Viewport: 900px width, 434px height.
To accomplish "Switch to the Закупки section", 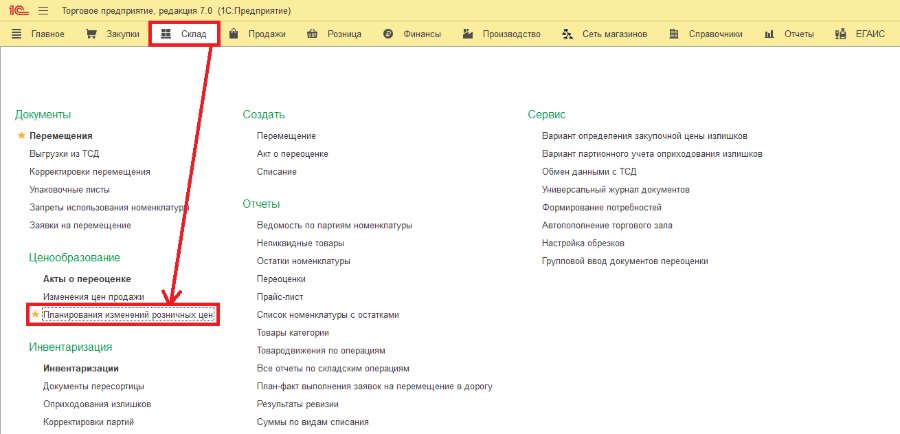I will [x=123, y=34].
